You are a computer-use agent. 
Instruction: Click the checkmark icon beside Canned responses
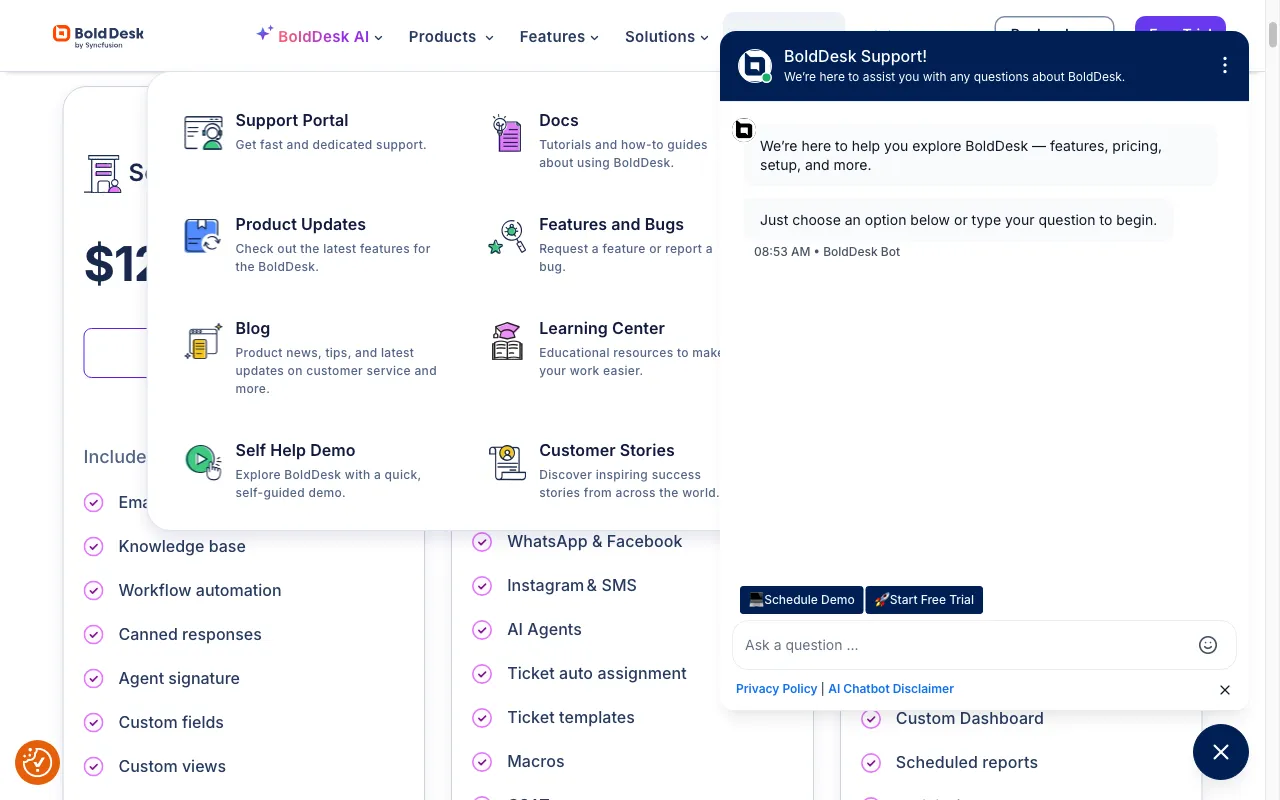tap(94, 634)
